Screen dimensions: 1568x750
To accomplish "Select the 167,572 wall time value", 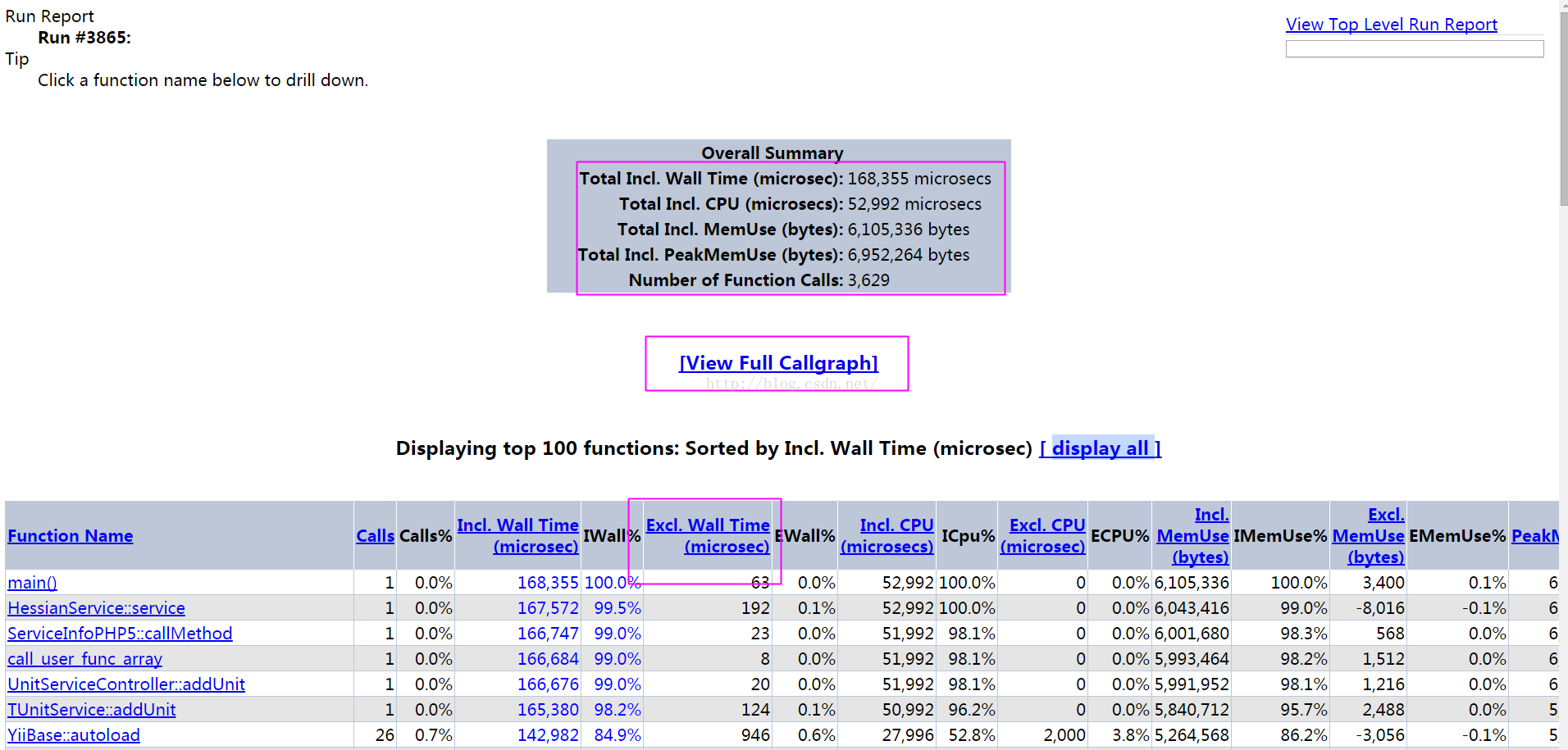I will click(548, 608).
